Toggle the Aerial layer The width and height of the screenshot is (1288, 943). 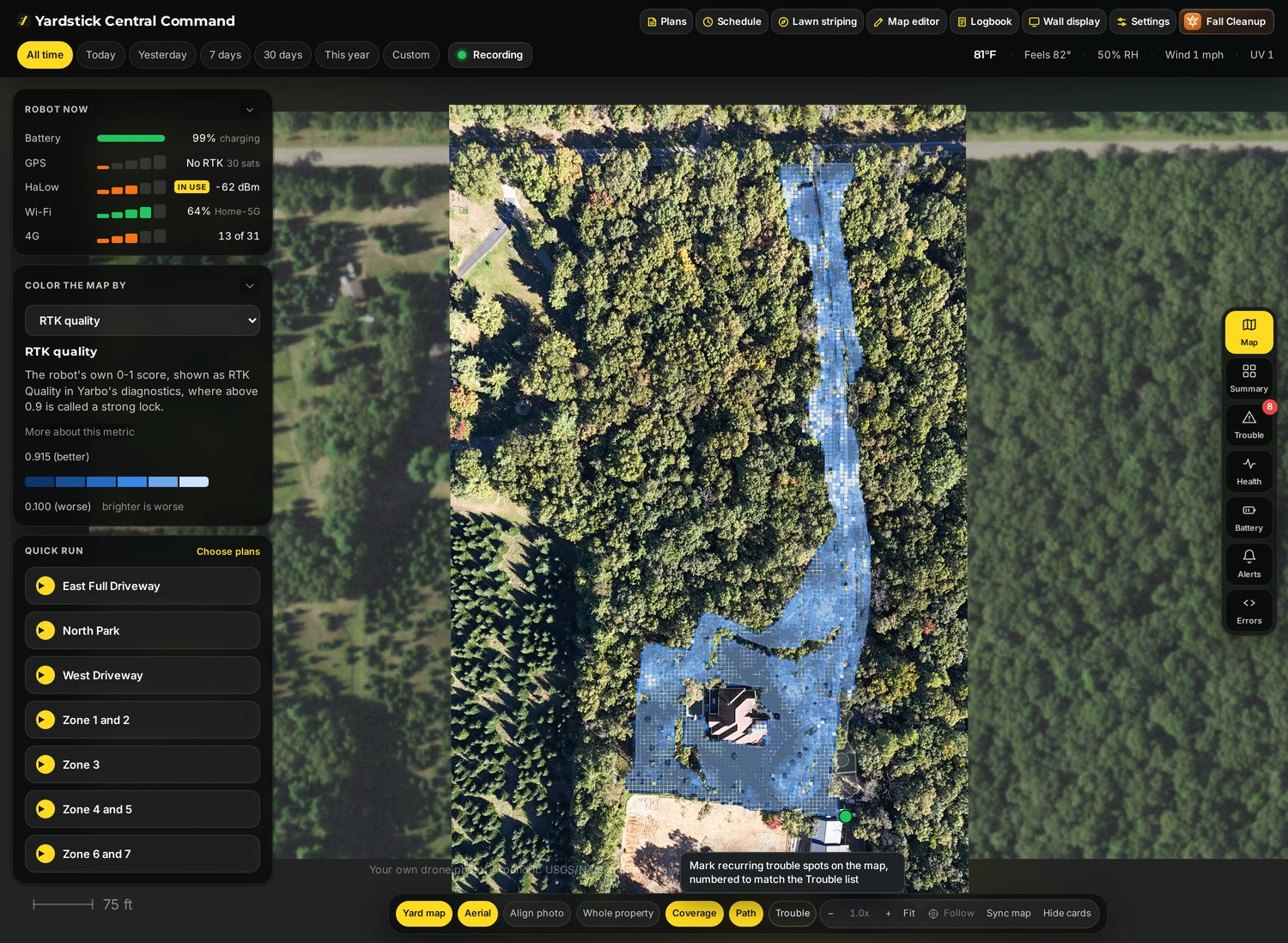(477, 913)
